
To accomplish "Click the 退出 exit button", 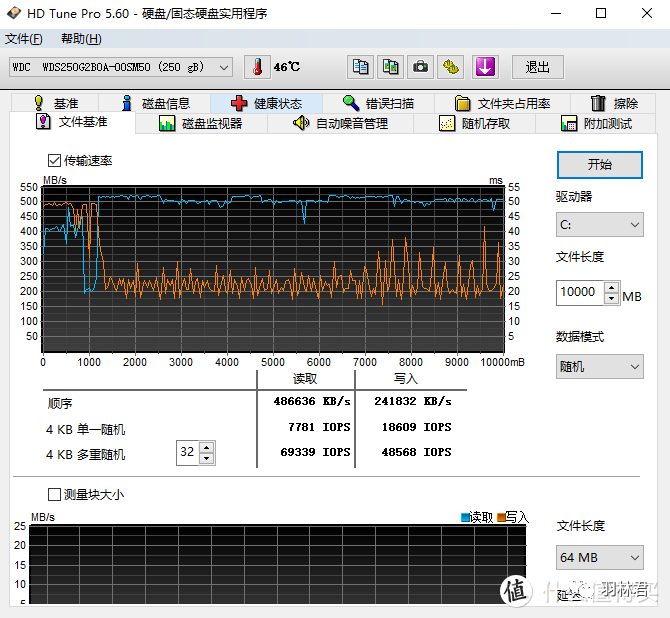I will point(538,67).
